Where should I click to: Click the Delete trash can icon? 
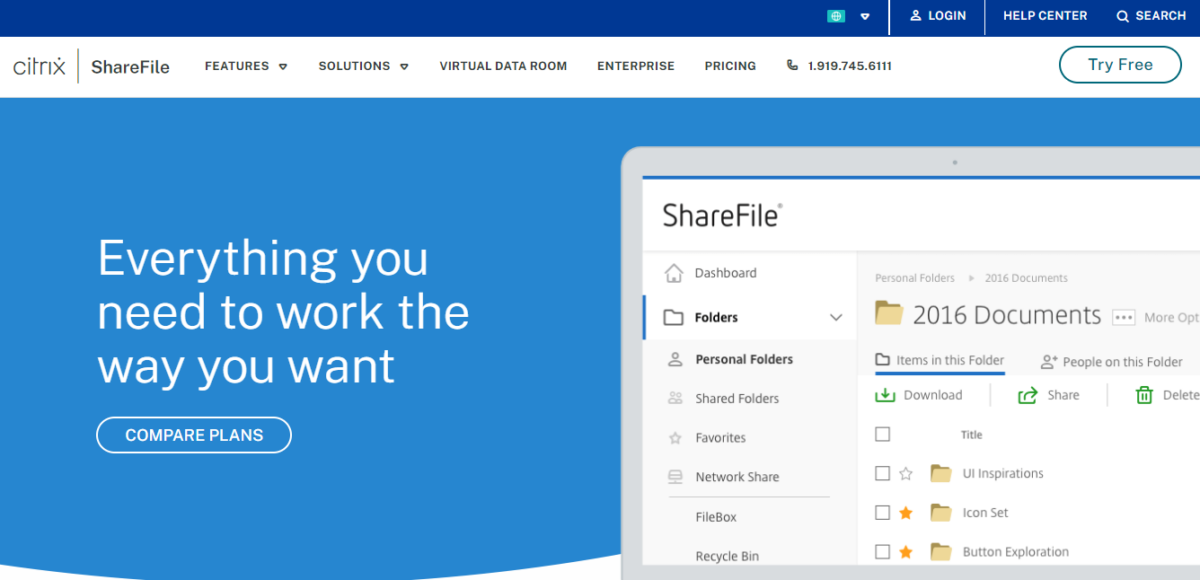point(1144,395)
